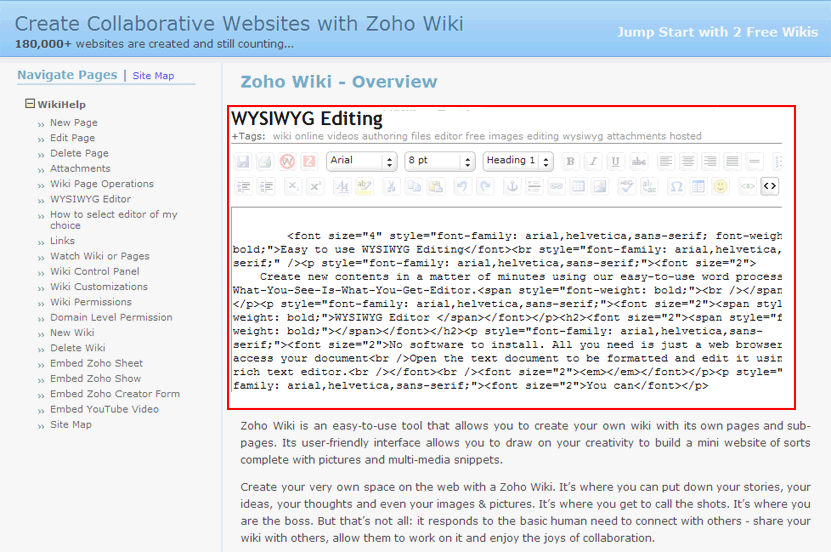
Task: Click Jump Start with 2 Free Wikis
Action: point(718,32)
